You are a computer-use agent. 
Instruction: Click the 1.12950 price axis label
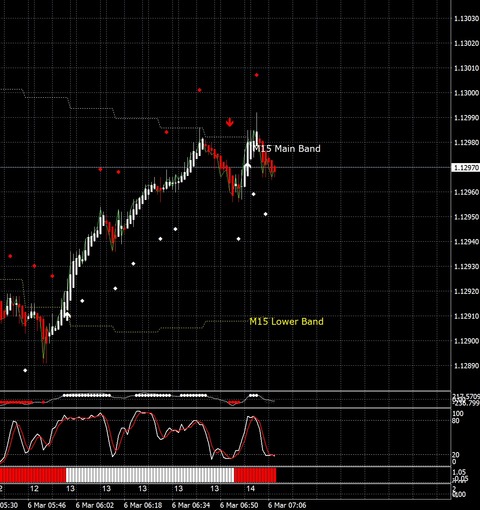coord(467,217)
